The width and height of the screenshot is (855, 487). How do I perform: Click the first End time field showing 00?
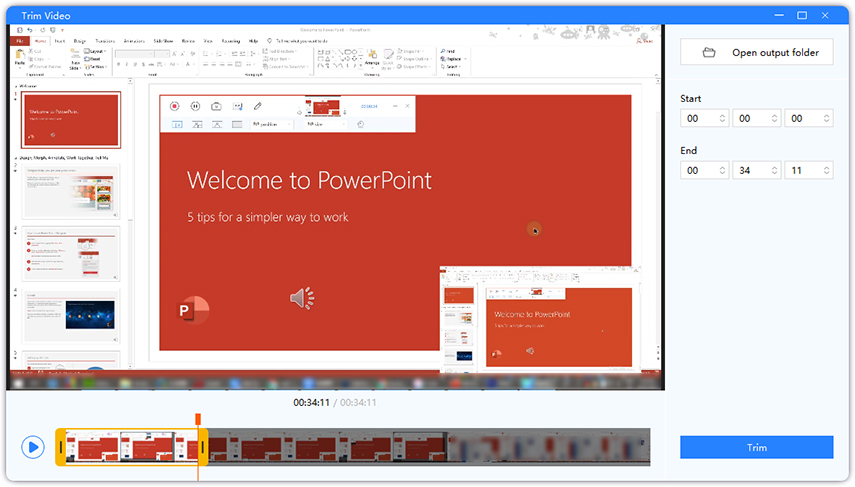pos(704,171)
